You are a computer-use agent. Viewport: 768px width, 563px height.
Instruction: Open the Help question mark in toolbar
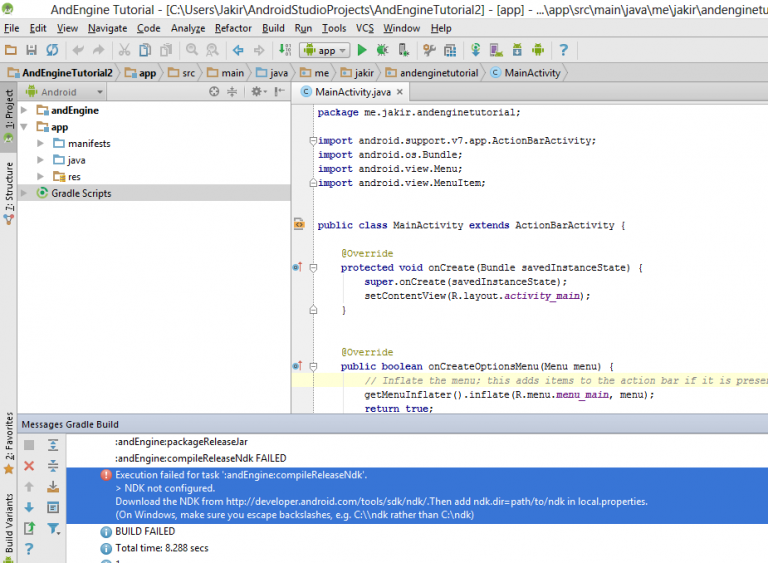click(564, 50)
